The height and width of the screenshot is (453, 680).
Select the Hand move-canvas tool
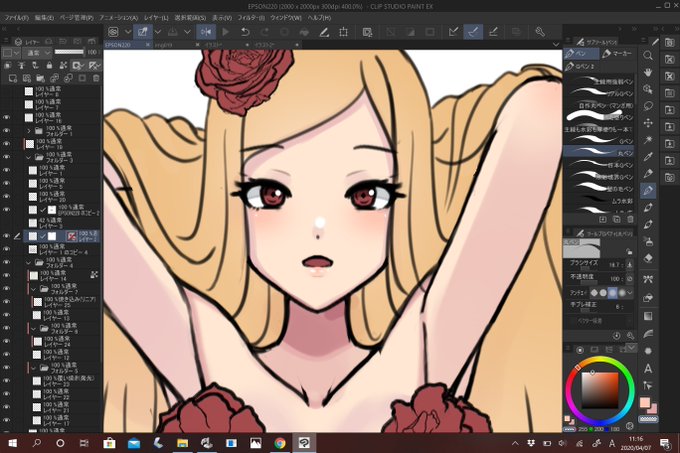pyautogui.click(x=648, y=72)
